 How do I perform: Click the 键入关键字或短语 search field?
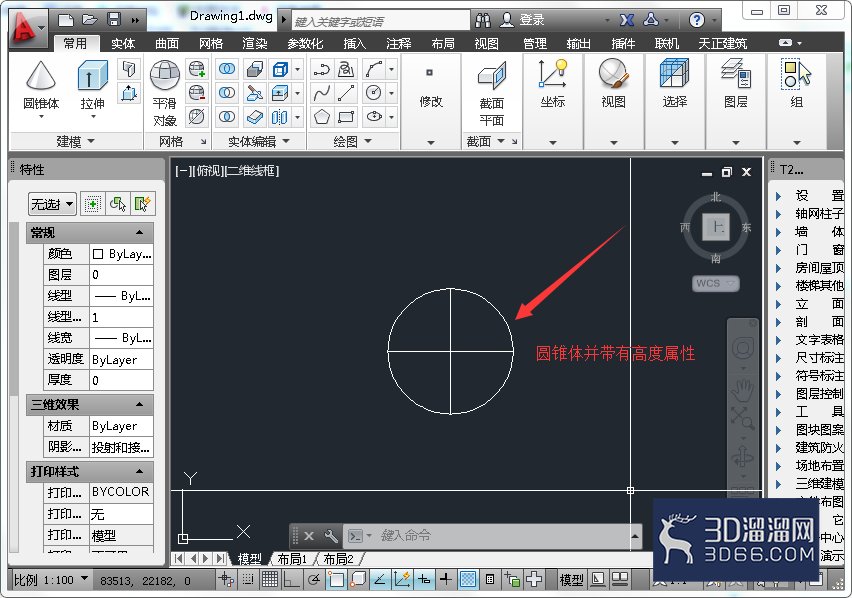(381, 21)
